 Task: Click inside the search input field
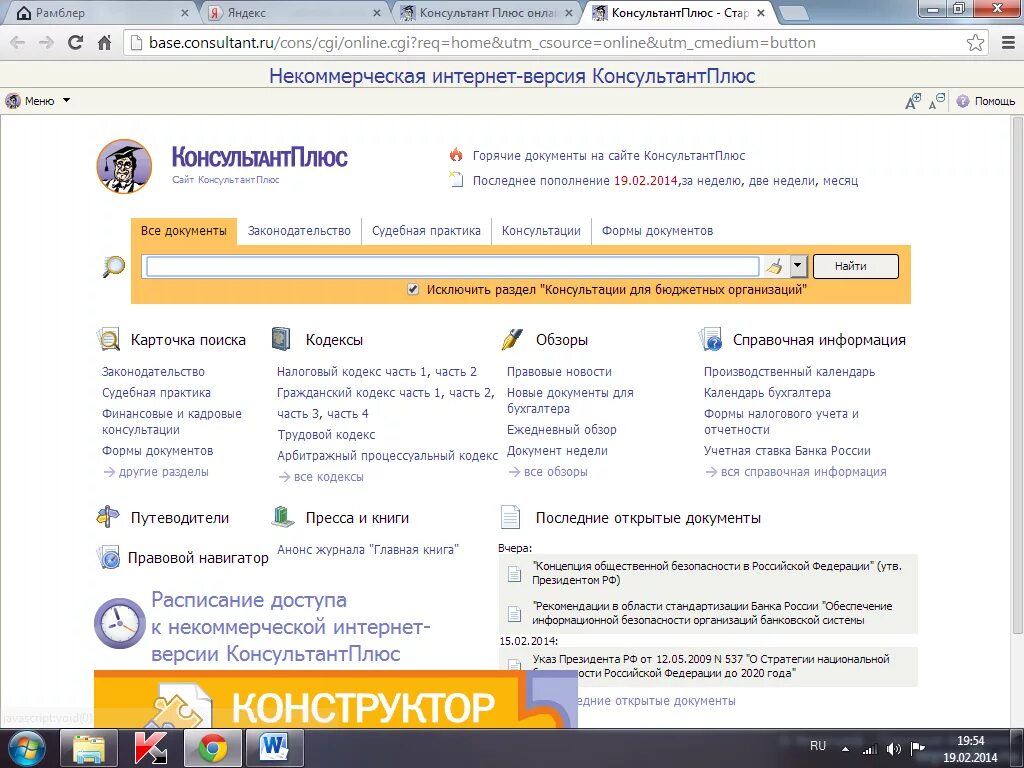pyautogui.click(x=452, y=266)
